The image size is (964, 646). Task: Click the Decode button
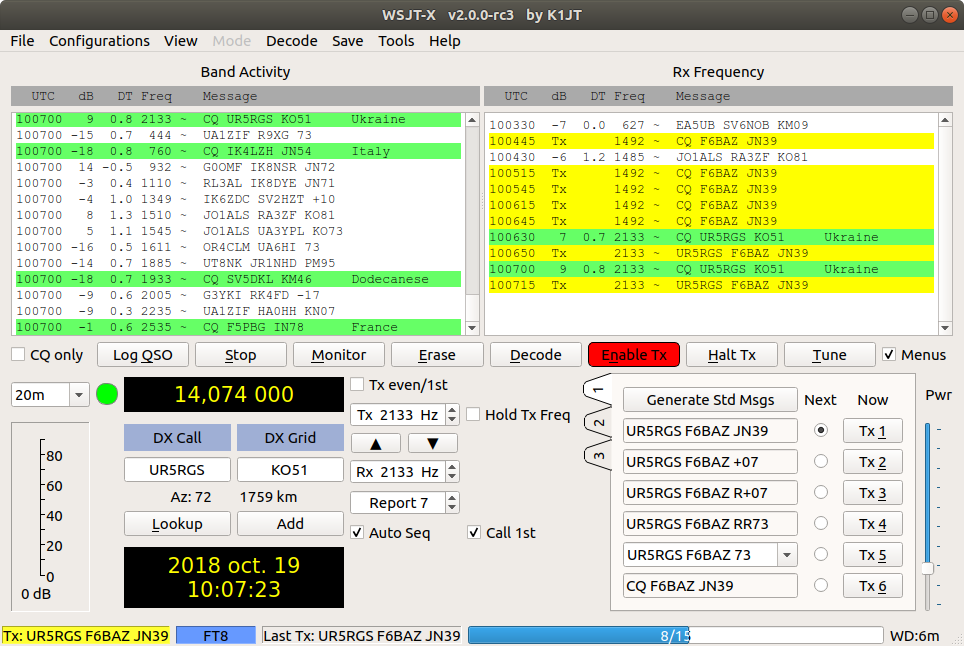(x=535, y=355)
